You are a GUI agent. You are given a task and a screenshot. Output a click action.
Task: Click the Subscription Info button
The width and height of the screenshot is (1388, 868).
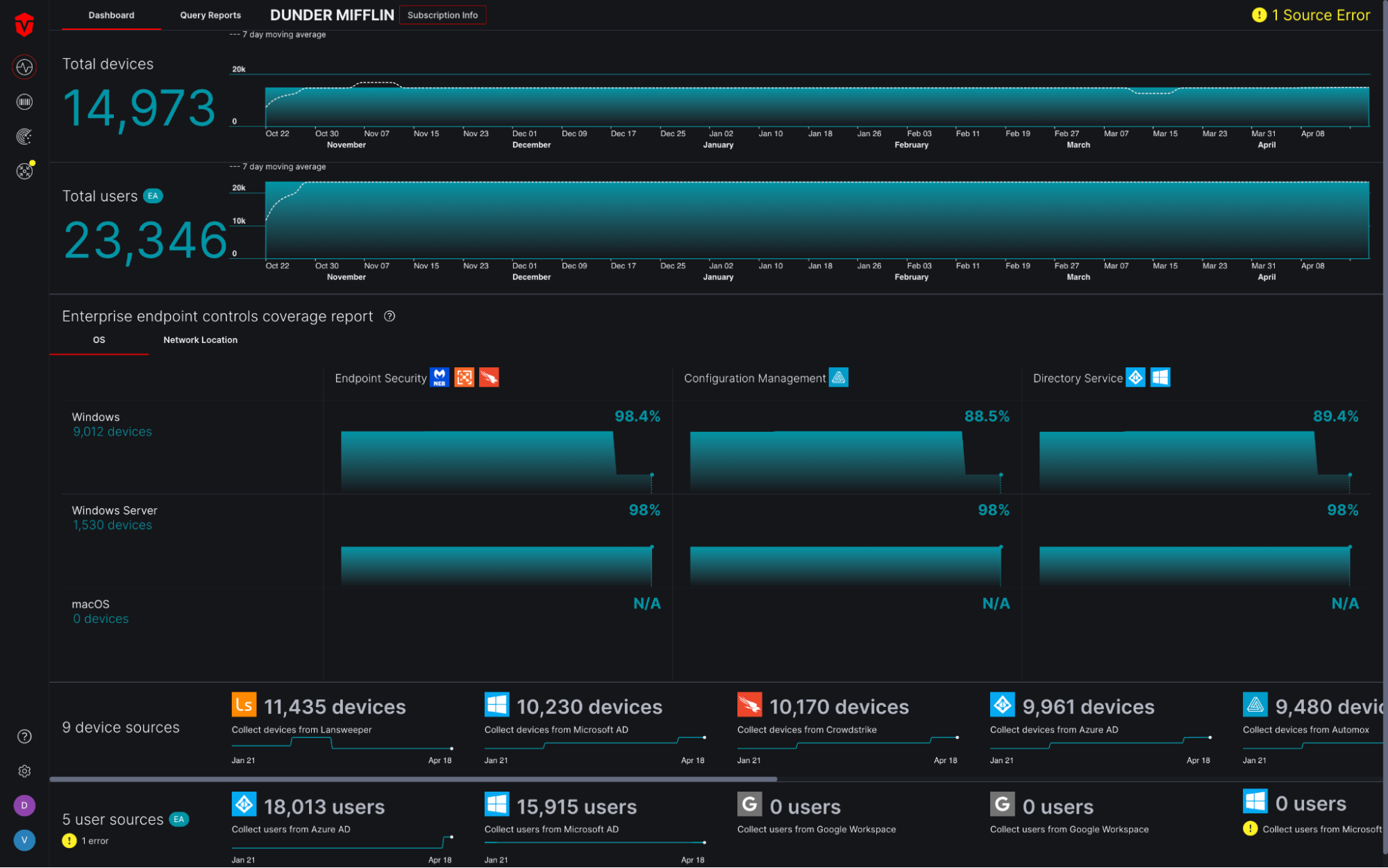click(442, 15)
